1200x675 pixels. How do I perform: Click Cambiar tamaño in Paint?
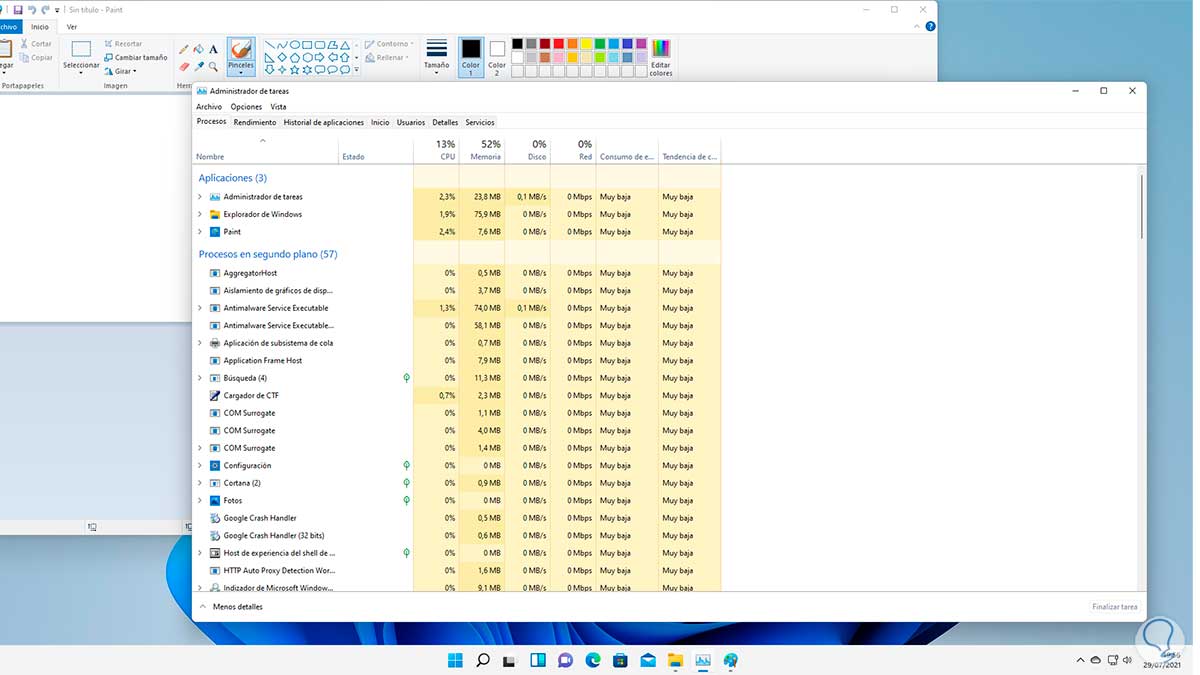[135, 58]
